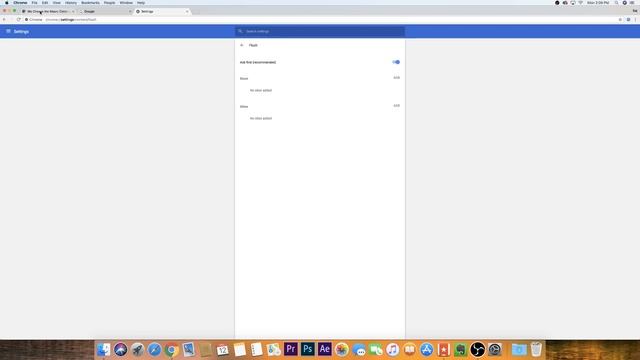The width and height of the screenshot is (640, 360).
Task: Open the Chrome menu in the menu bar
Action: click(x=20, y=3)
